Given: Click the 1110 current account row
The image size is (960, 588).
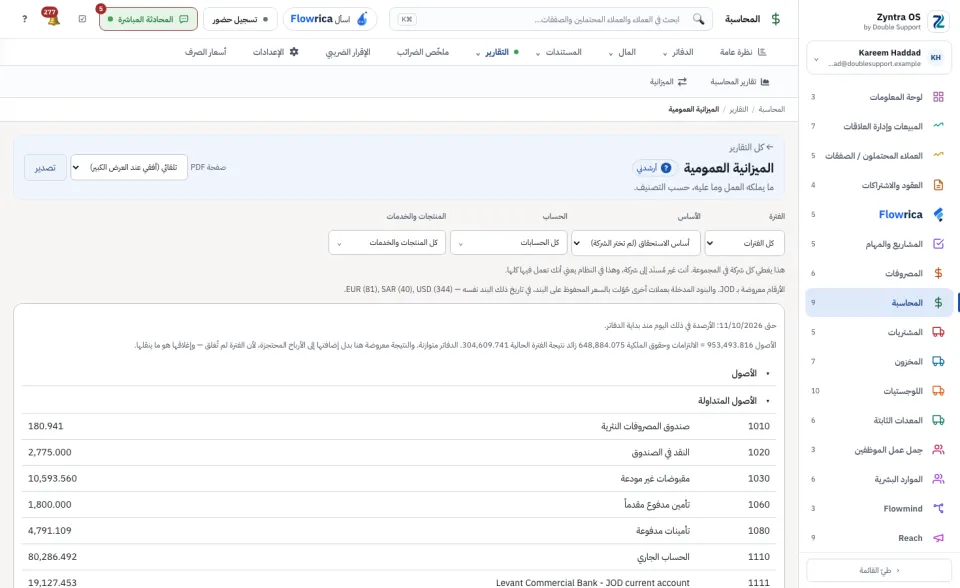Looking at the screenshot, I should (399, 557).
